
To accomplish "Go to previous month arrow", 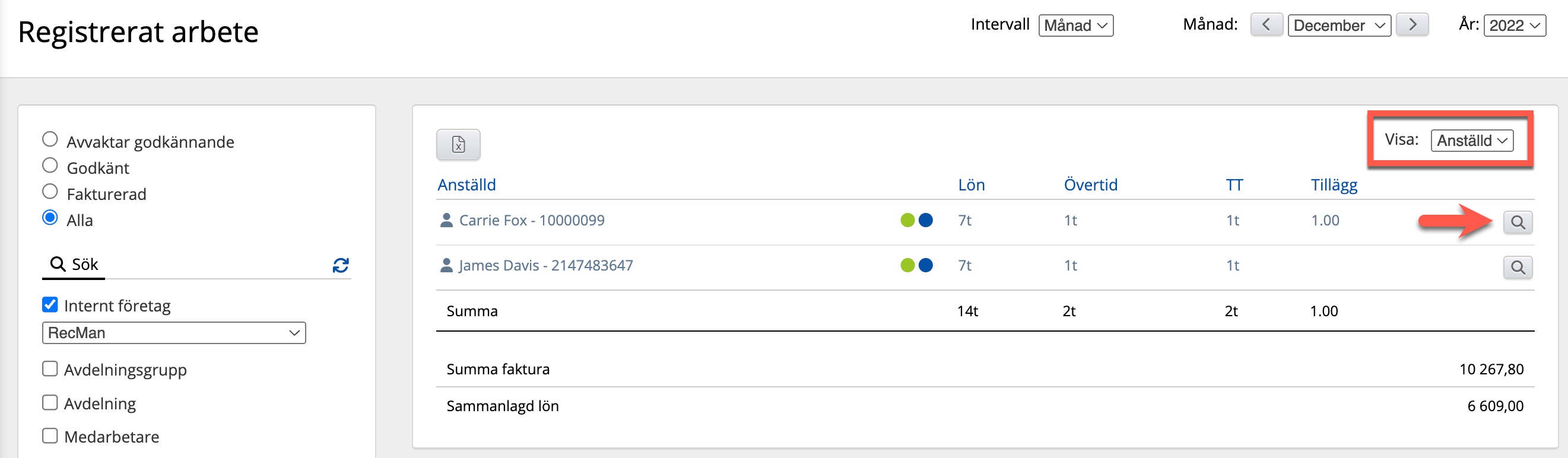I will [1266, 25].
